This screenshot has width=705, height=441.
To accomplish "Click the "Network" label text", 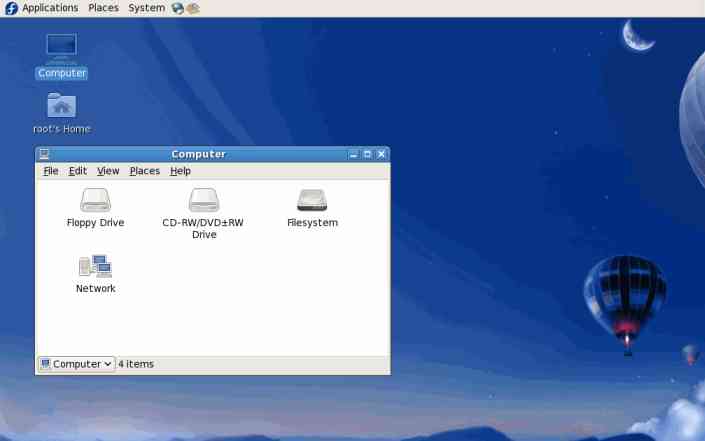I will 95,288.
